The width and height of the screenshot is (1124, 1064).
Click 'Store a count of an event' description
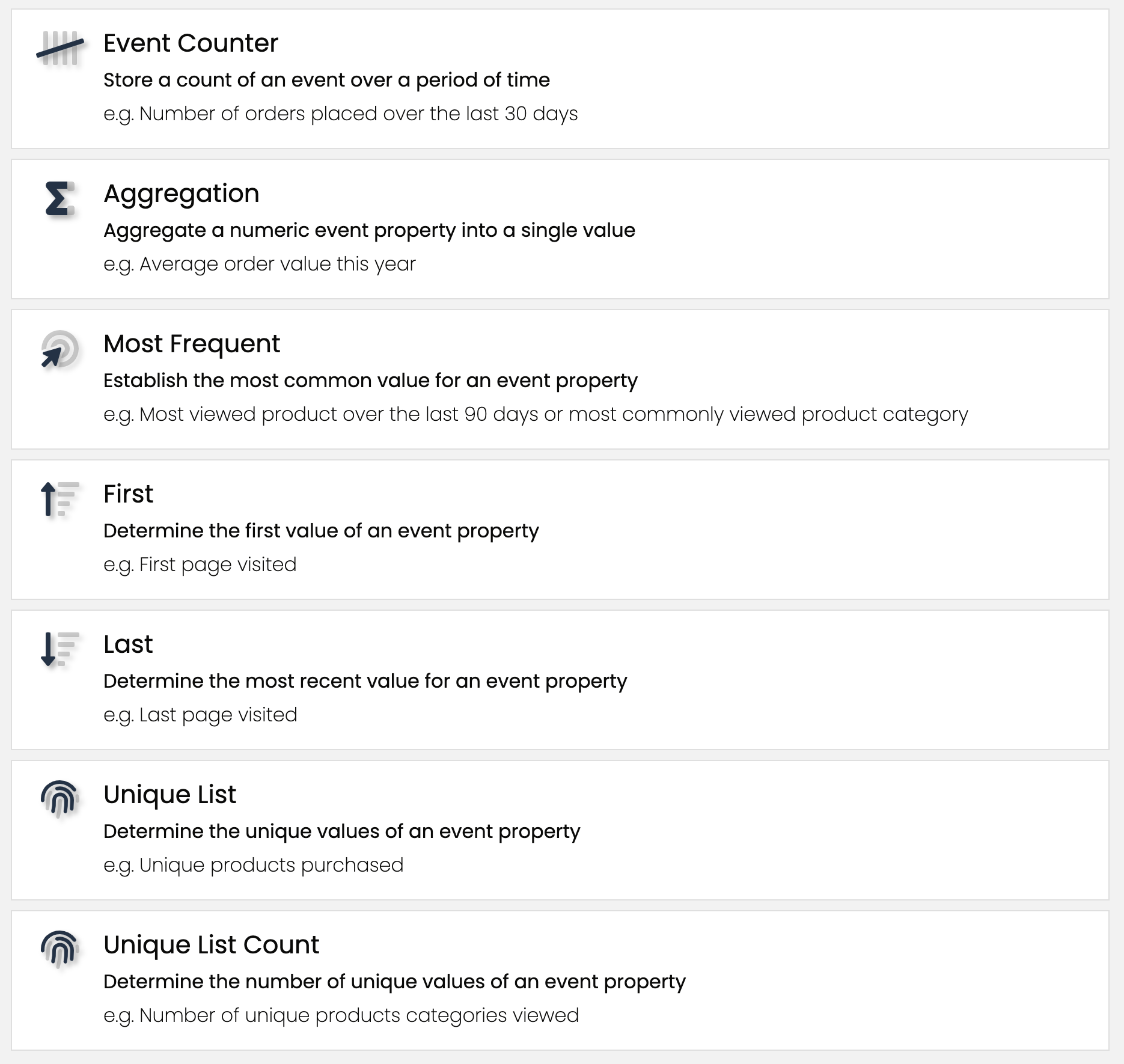[x=326, y=80]
